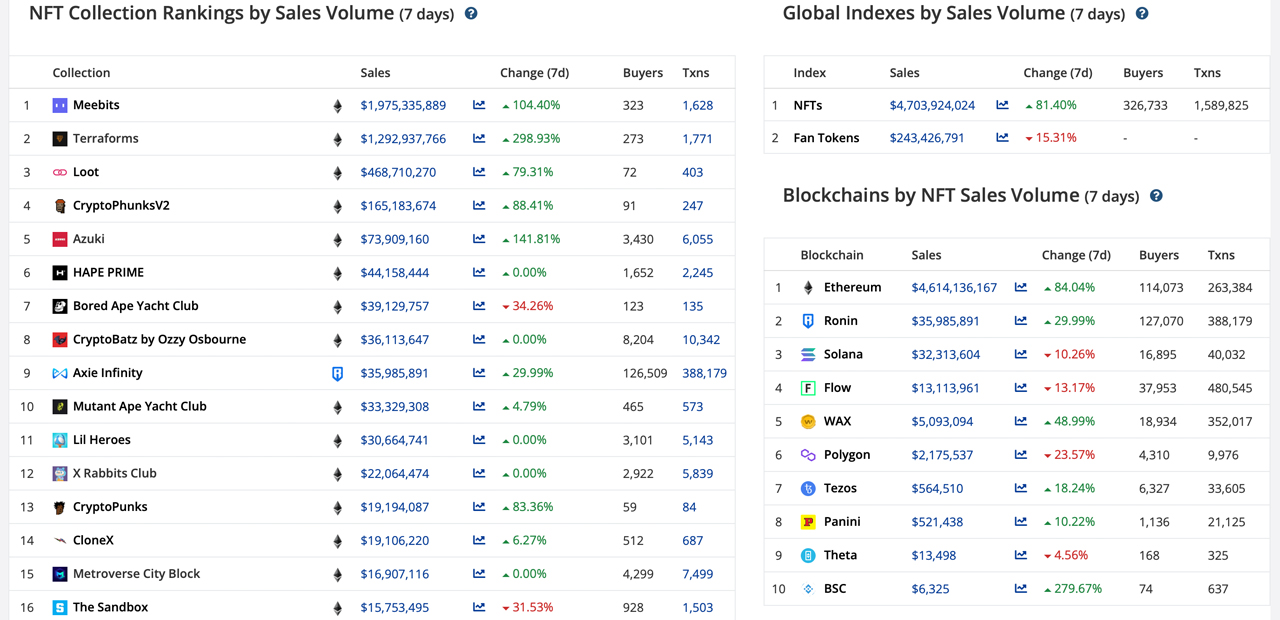Click the Solana blockchain icon
Viewport: 1280px width, 620px height.
[807, 354]
